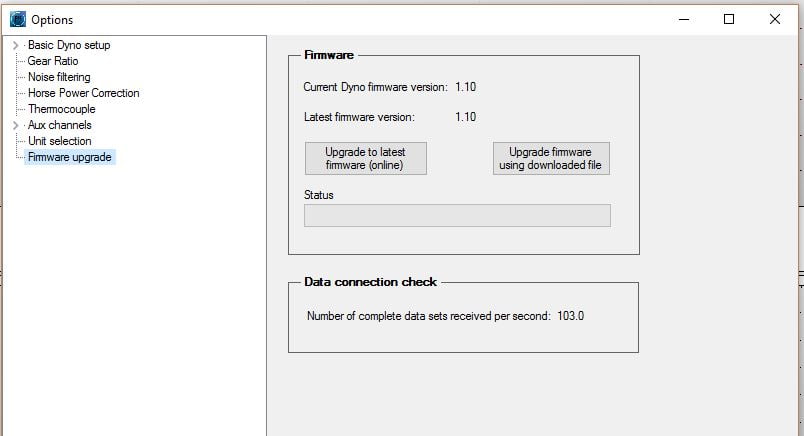
Task: Select the Firmware upgrade tree item
Action: [70, 157]
